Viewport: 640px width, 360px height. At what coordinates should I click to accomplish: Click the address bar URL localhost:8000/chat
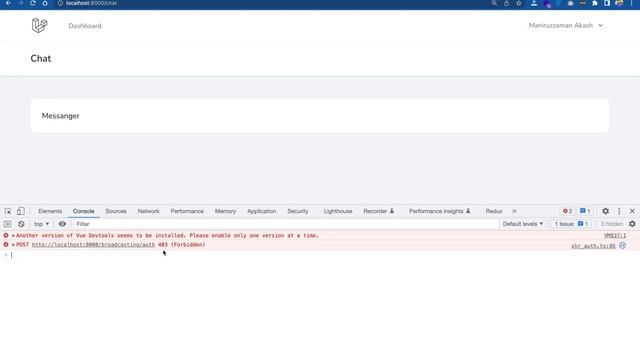point(91,3)
